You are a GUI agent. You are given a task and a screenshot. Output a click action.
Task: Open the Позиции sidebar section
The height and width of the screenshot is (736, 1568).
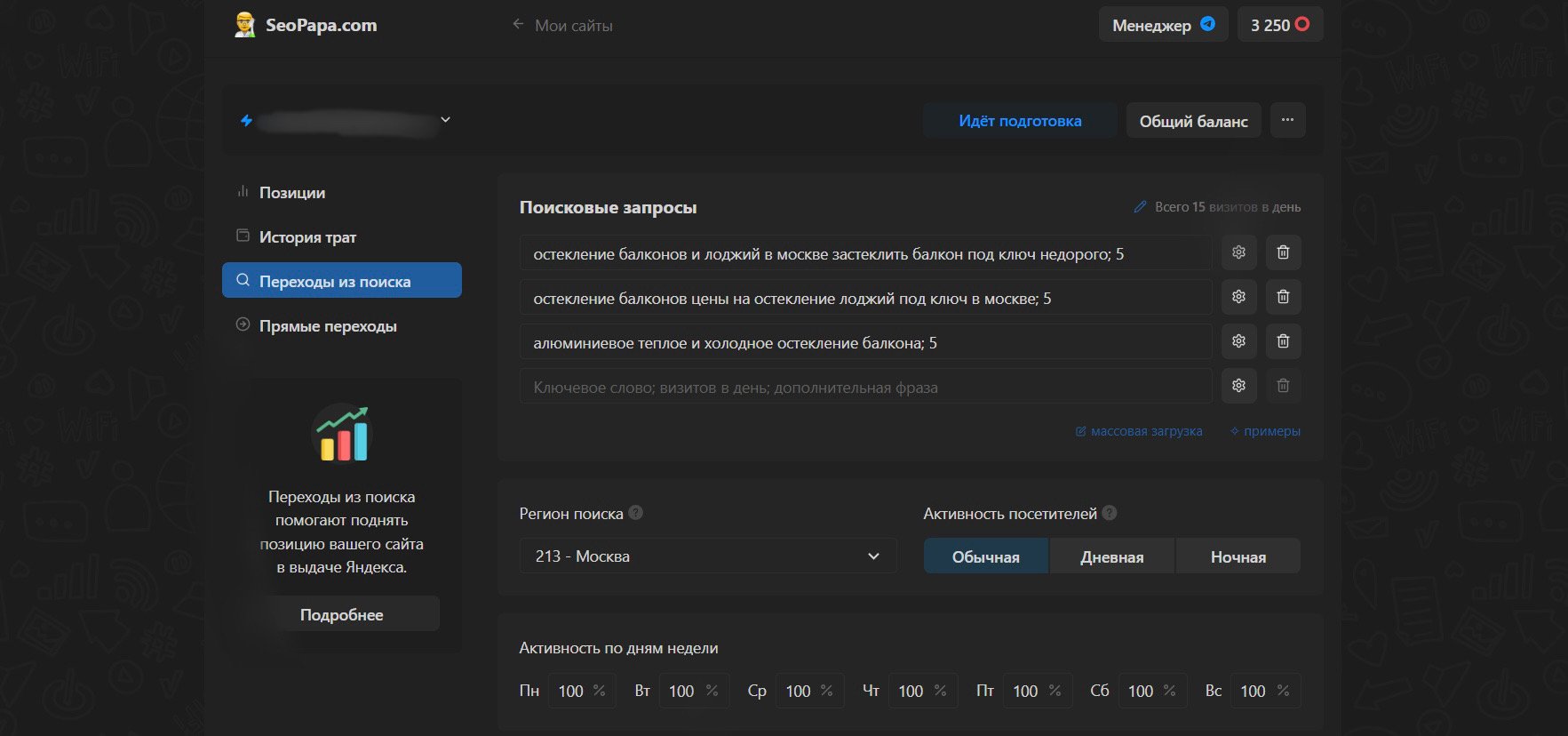coord(291,193)
